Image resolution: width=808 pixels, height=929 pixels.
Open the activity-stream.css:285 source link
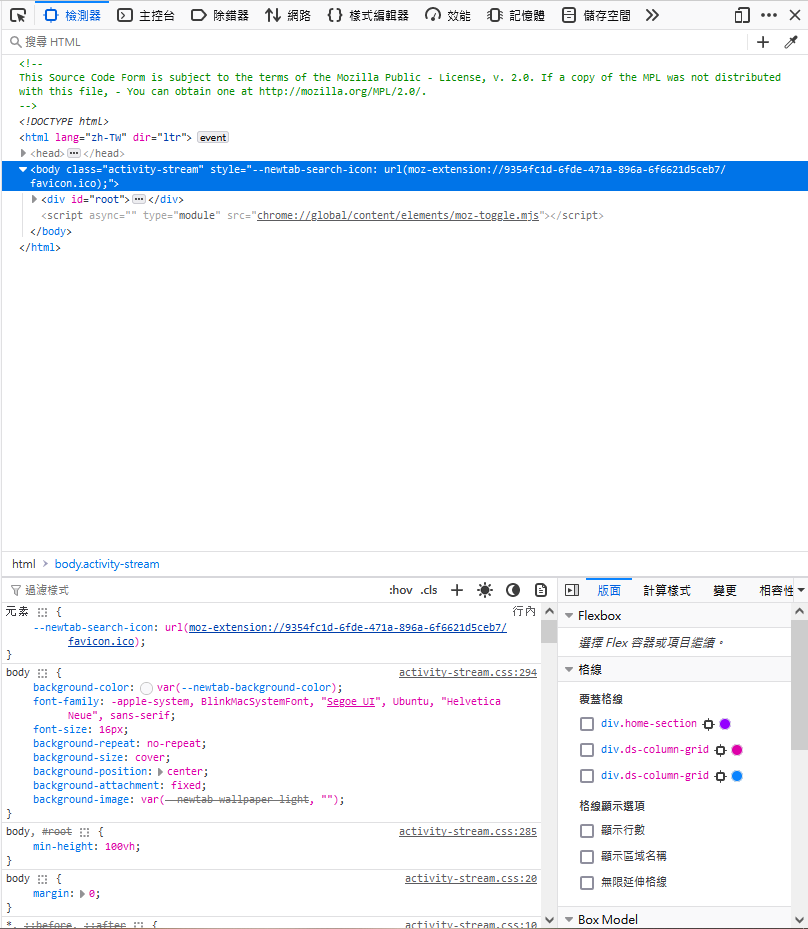[468, 831]
